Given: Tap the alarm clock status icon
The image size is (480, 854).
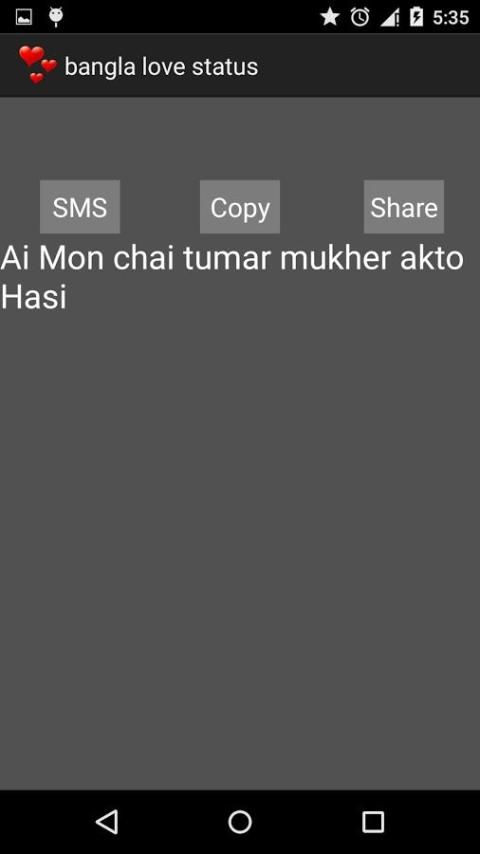Looking at the screenshot, I should click(360, 17).
